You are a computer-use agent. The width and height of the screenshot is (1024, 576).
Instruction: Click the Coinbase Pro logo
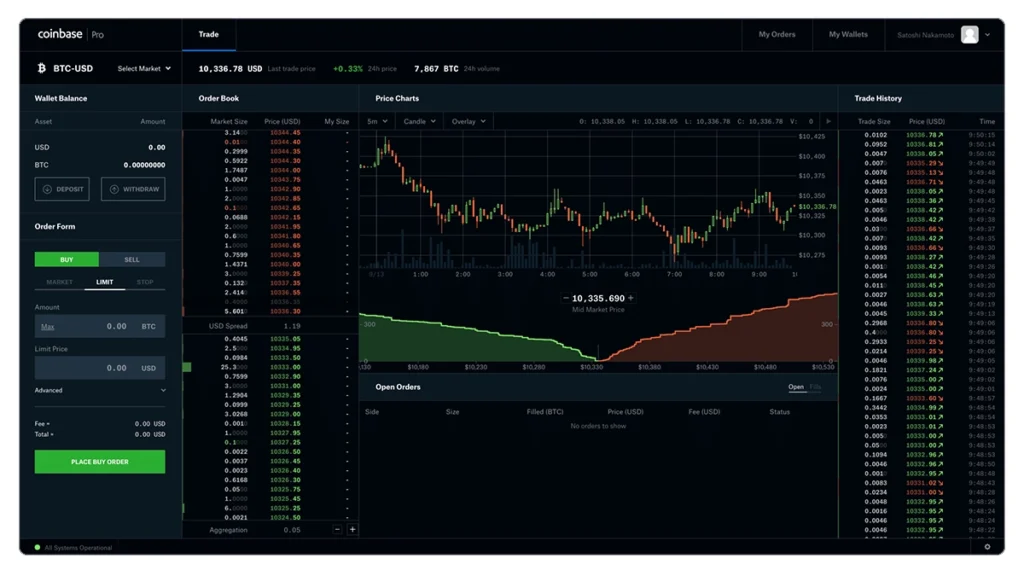71,34
